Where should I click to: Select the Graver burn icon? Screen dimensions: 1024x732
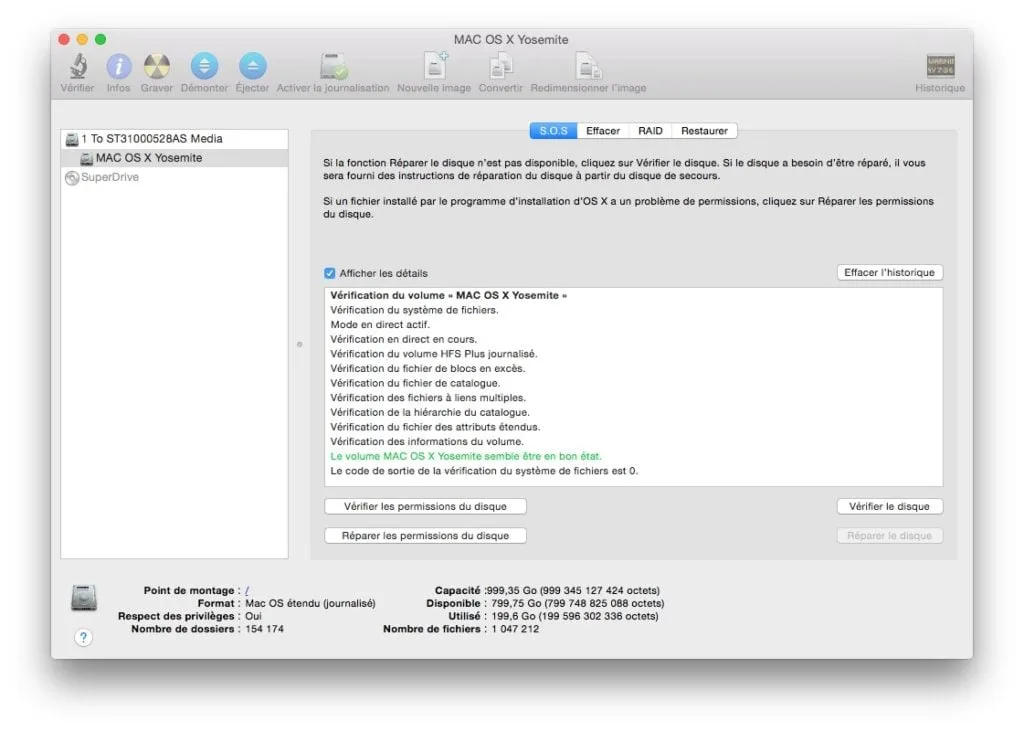click(x=157, y=66)
